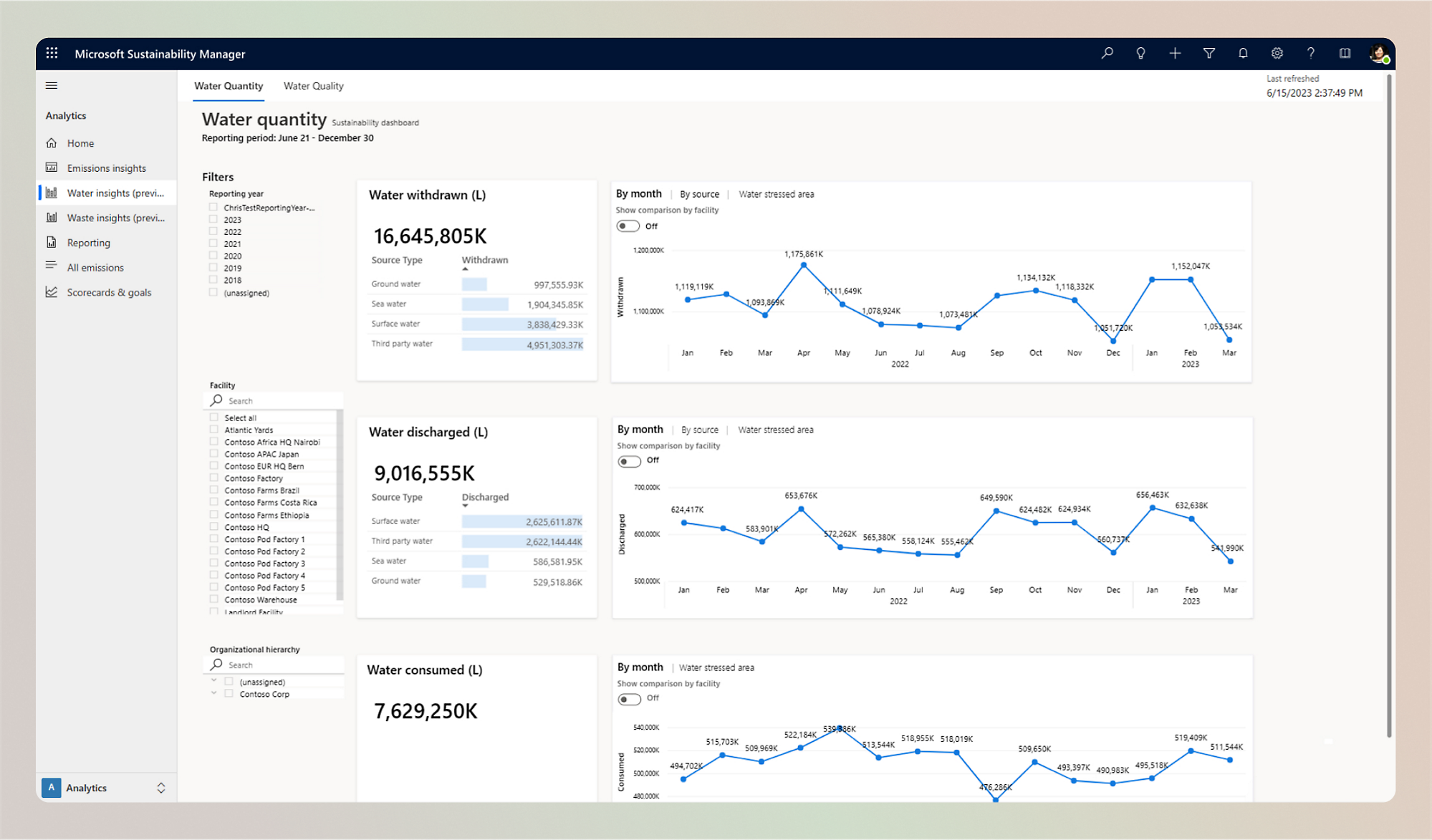Screen dimensions: 1432x840
Task: Toggle Show comparison by facility switch in Water withdrawn
Action: [x=628, y=226]
